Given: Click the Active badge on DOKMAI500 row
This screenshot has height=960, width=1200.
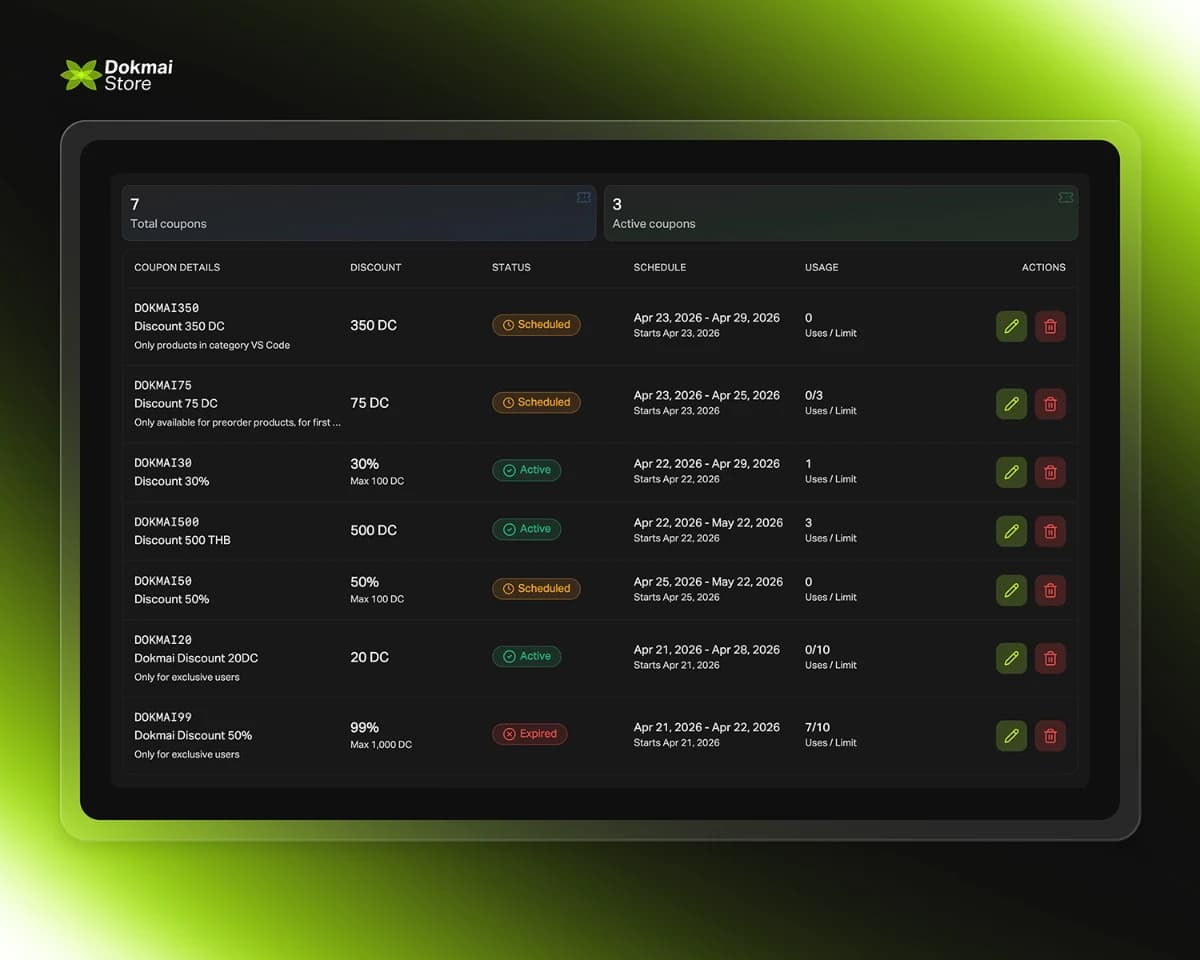Looking at the screenshot, I should [526, 529].
